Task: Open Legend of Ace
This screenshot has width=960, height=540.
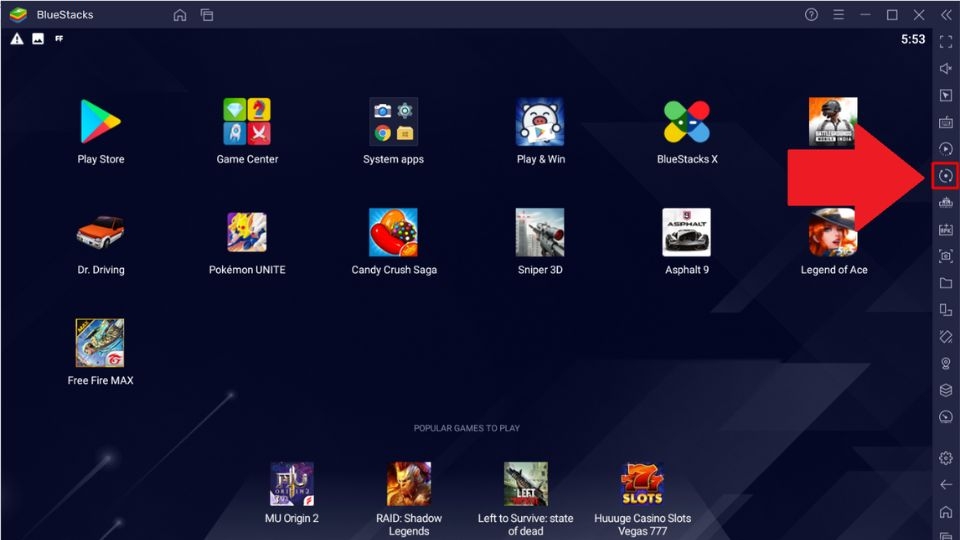Action: (x=833, y=232)
